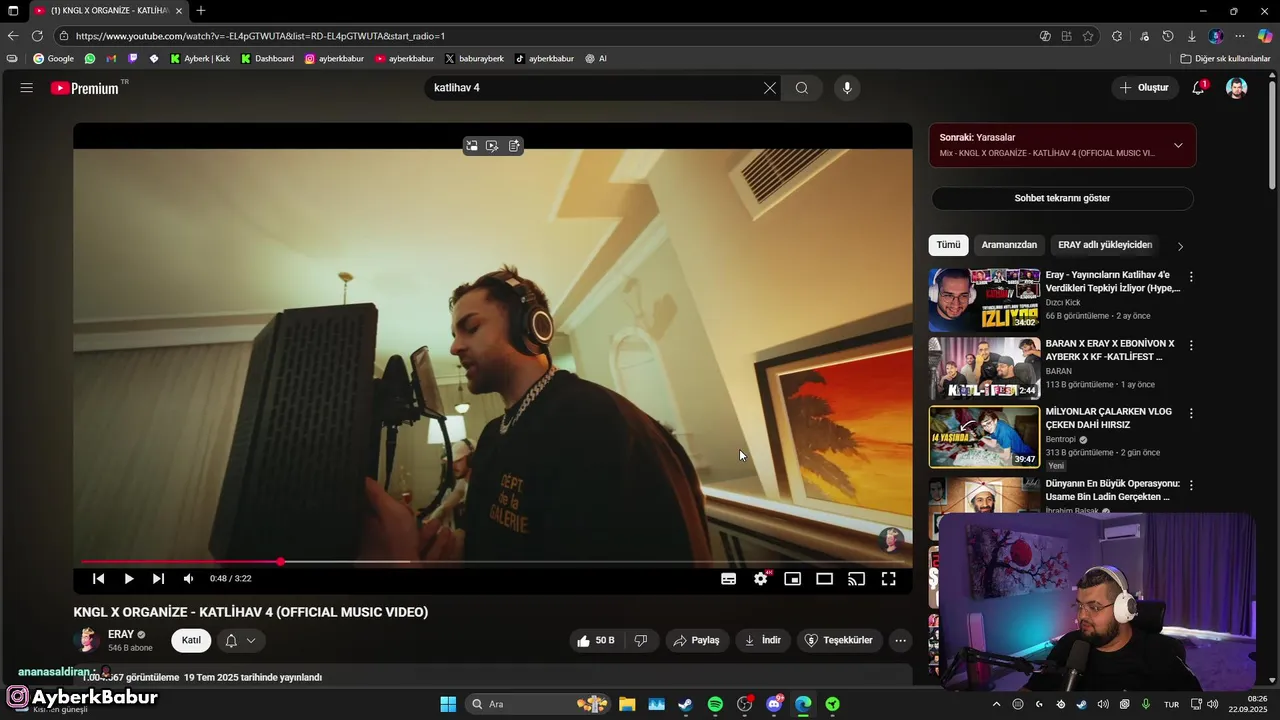Open Spotify from the Windows taskbar

click(715, 704)
